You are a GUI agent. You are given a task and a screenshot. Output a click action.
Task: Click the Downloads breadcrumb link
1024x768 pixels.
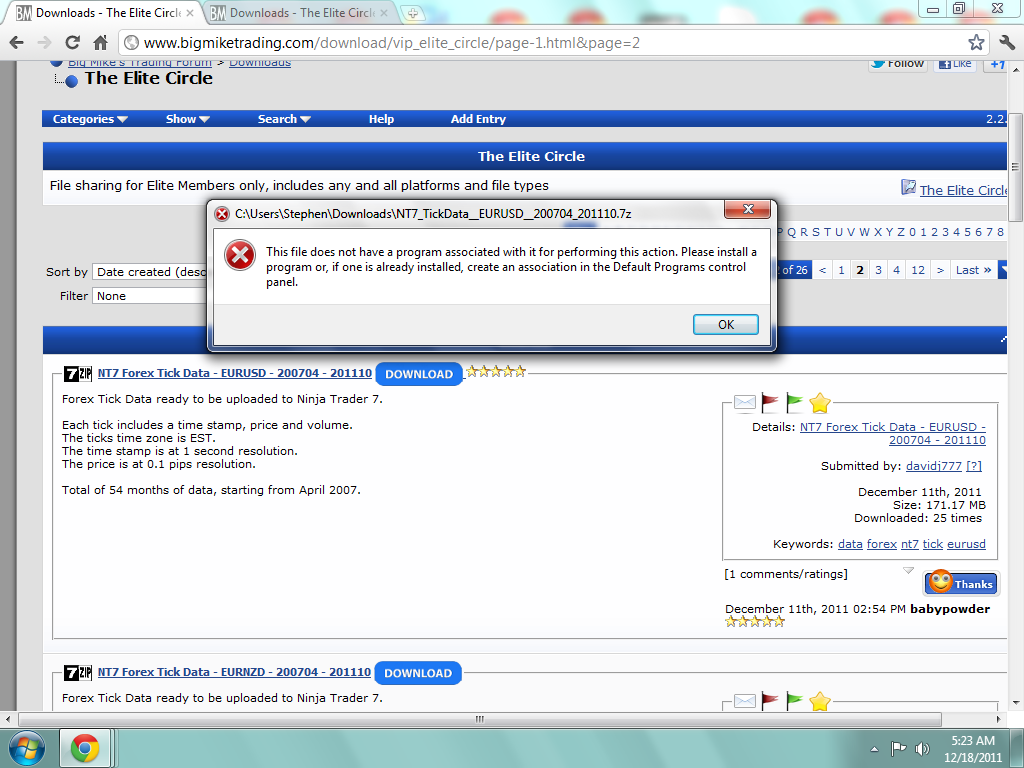point(260,63)
